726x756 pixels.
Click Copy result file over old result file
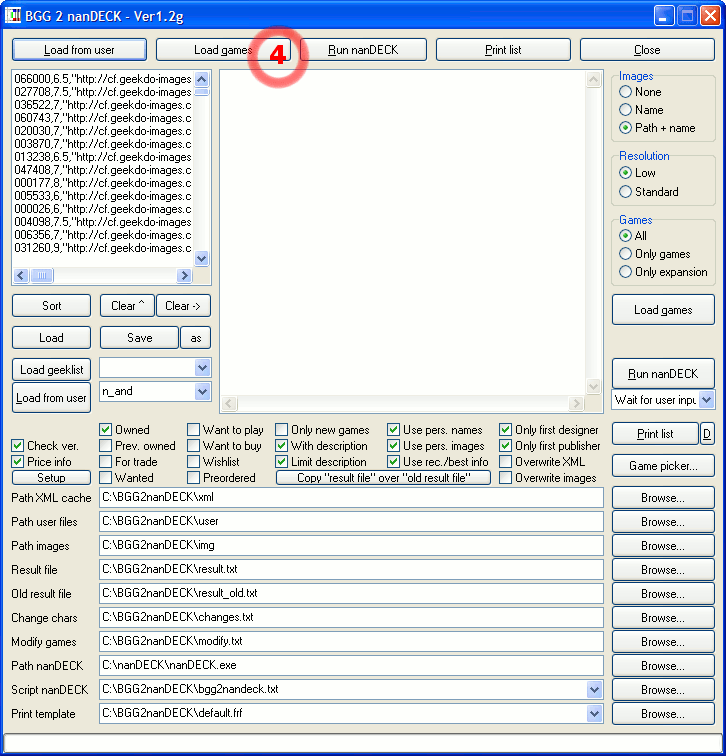click(383, 478)
